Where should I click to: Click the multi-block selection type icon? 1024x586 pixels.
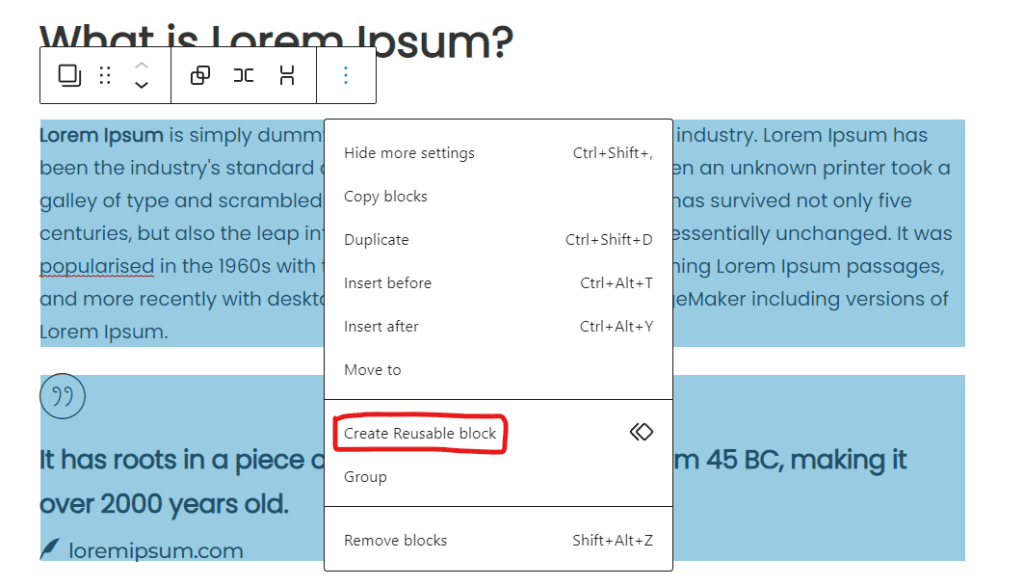point(70,76)
